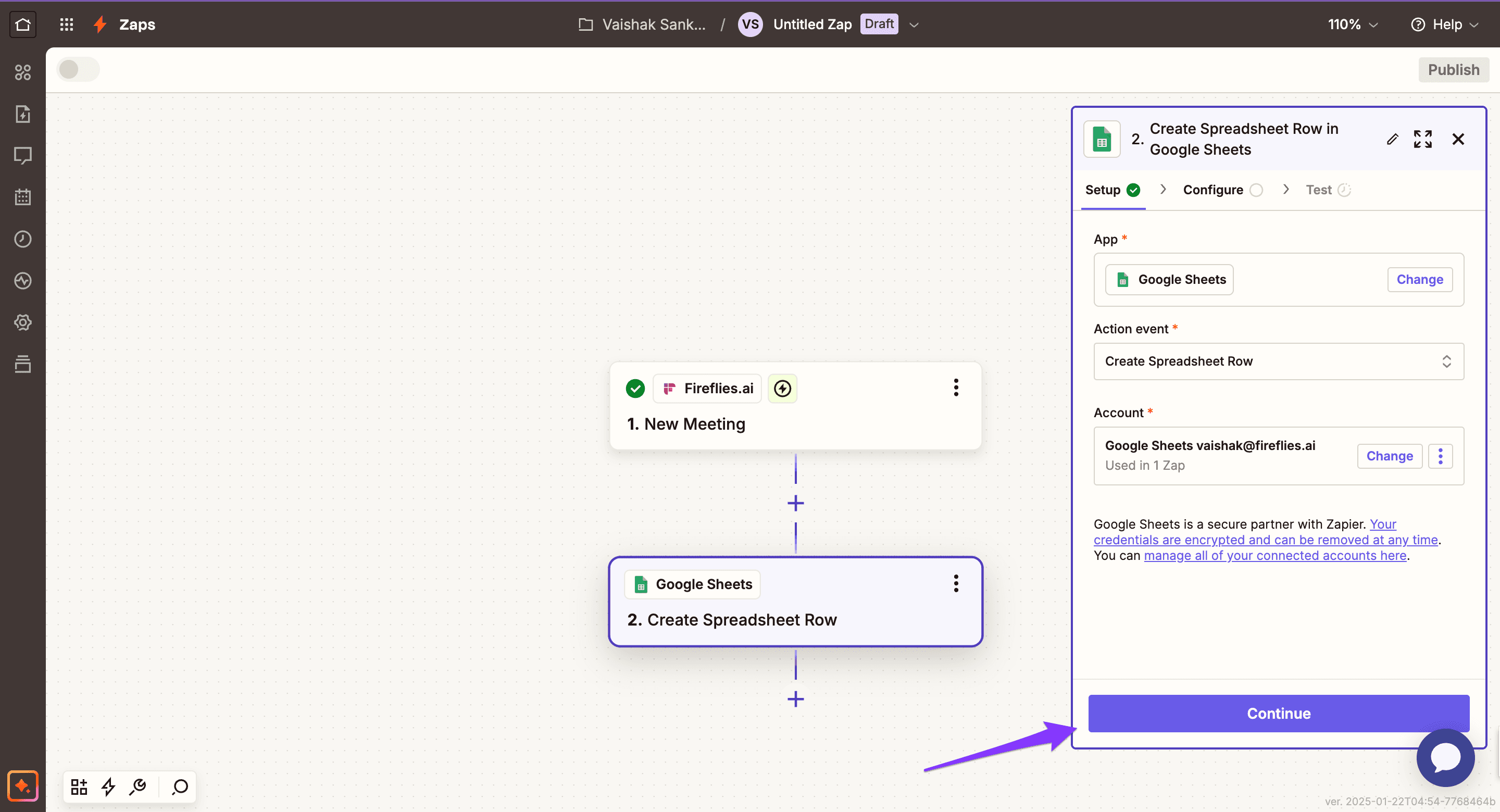This screenshot has width=1500, height=812.
Task: Click the Google Sheets chip on step card
Action: pos(692,584)
